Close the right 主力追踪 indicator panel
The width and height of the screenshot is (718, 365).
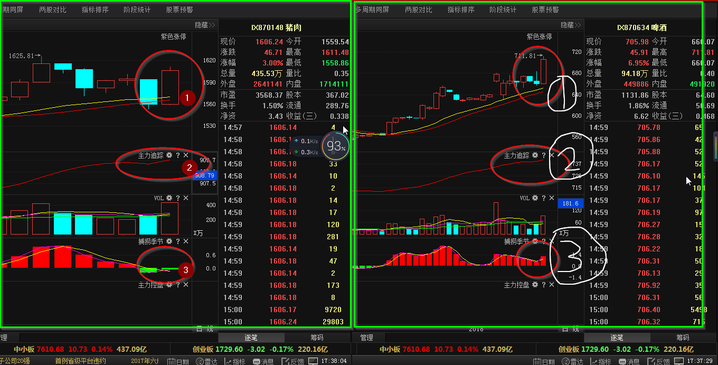point(552,156)
